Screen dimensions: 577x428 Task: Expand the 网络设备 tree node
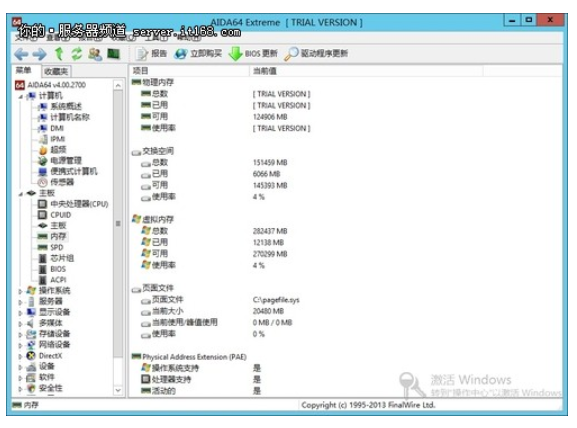[x=21, y=345]
